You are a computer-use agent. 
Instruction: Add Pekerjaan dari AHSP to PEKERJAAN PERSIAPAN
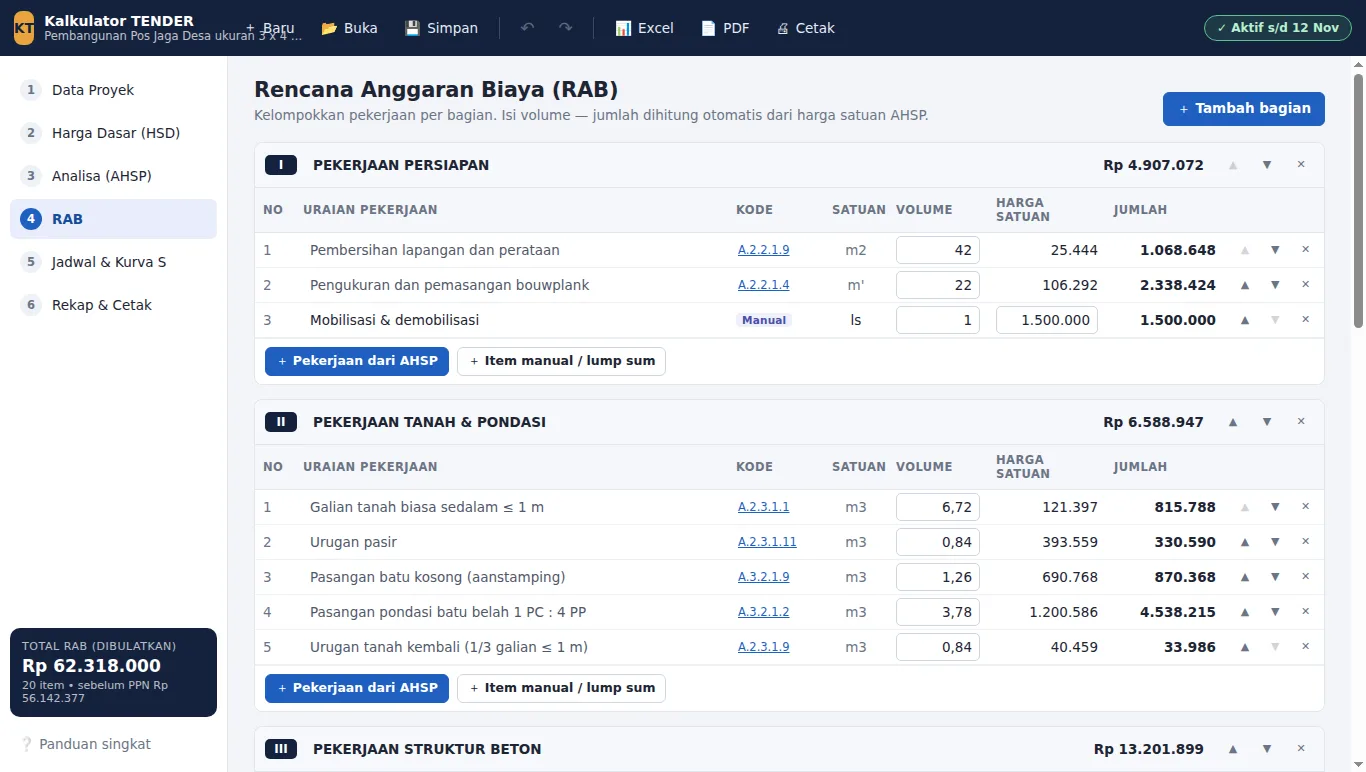(x=357, y=361)
